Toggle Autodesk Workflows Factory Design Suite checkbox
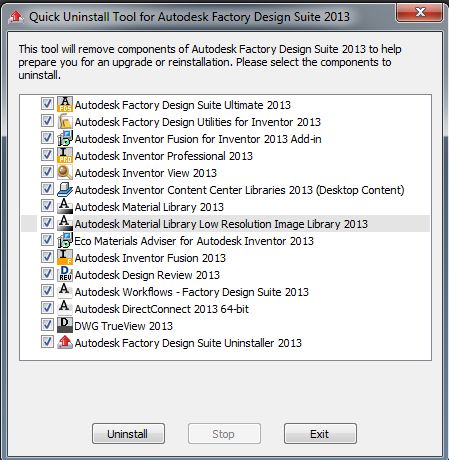 coord(47,291)
